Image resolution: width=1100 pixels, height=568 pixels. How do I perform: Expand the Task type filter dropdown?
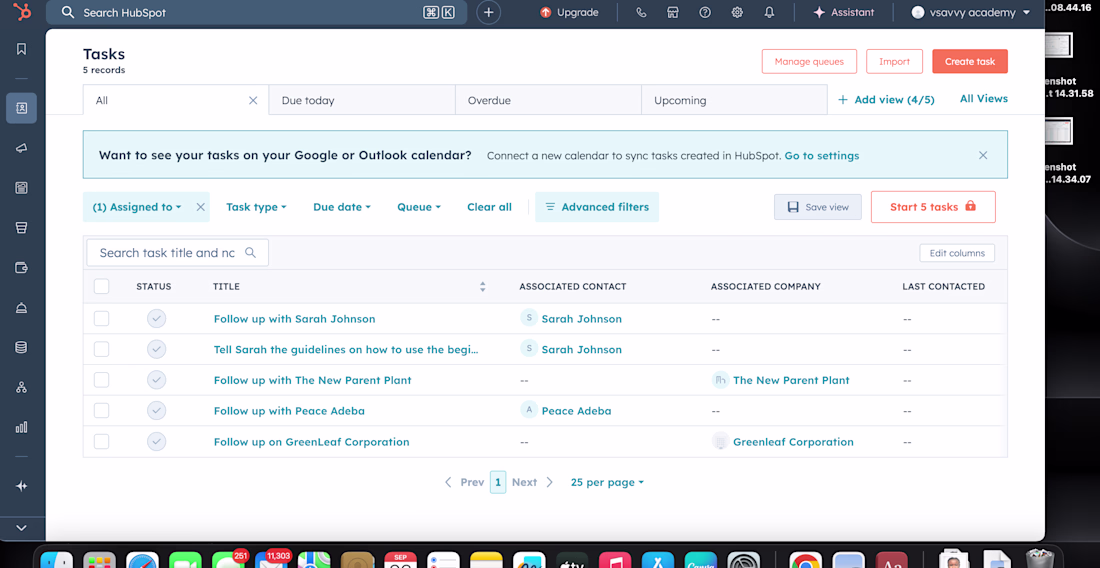[256, 207]
